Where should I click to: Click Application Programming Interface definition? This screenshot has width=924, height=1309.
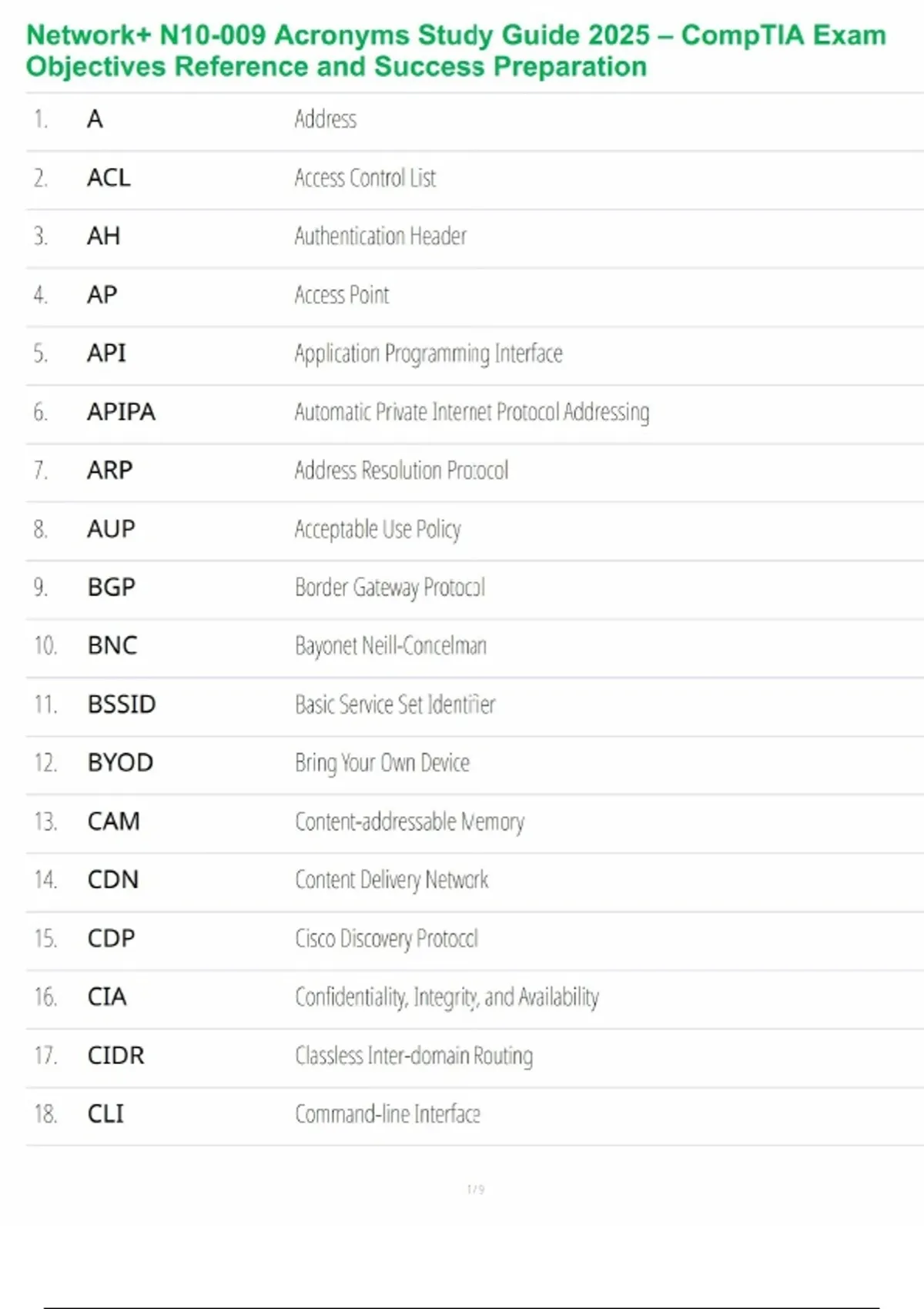pos(428,353)
